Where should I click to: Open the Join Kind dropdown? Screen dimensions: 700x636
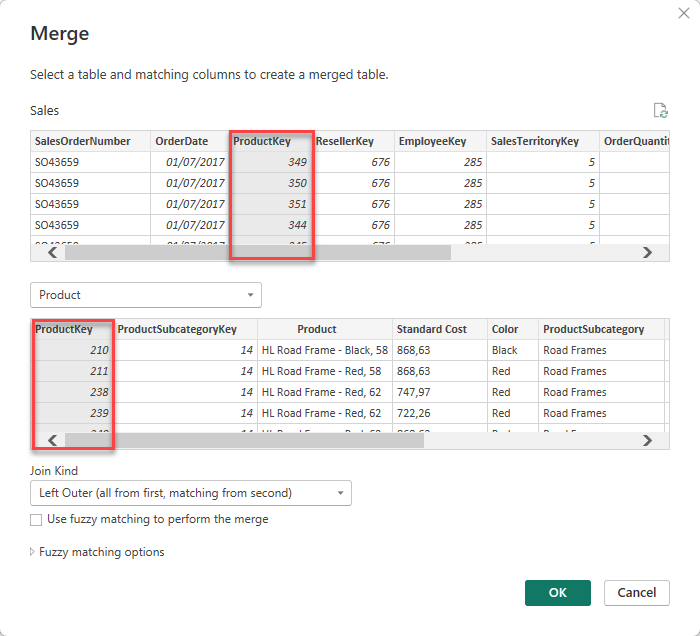pyautogui.click(x=190, y=493)
